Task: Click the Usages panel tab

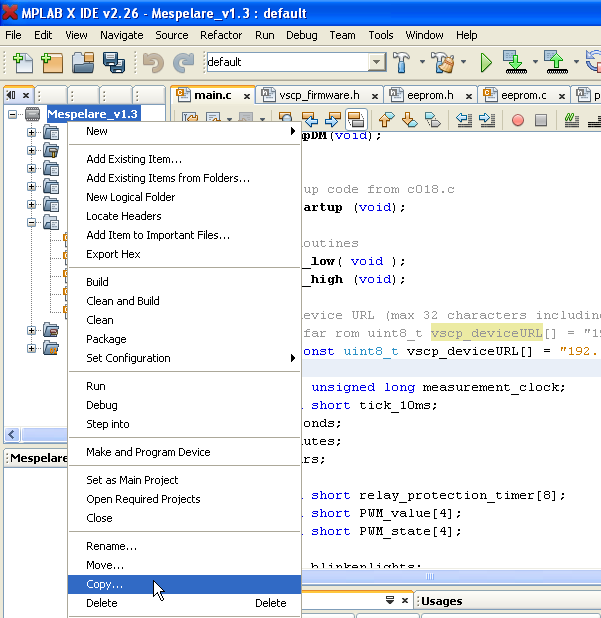Action: pos(441,601)
